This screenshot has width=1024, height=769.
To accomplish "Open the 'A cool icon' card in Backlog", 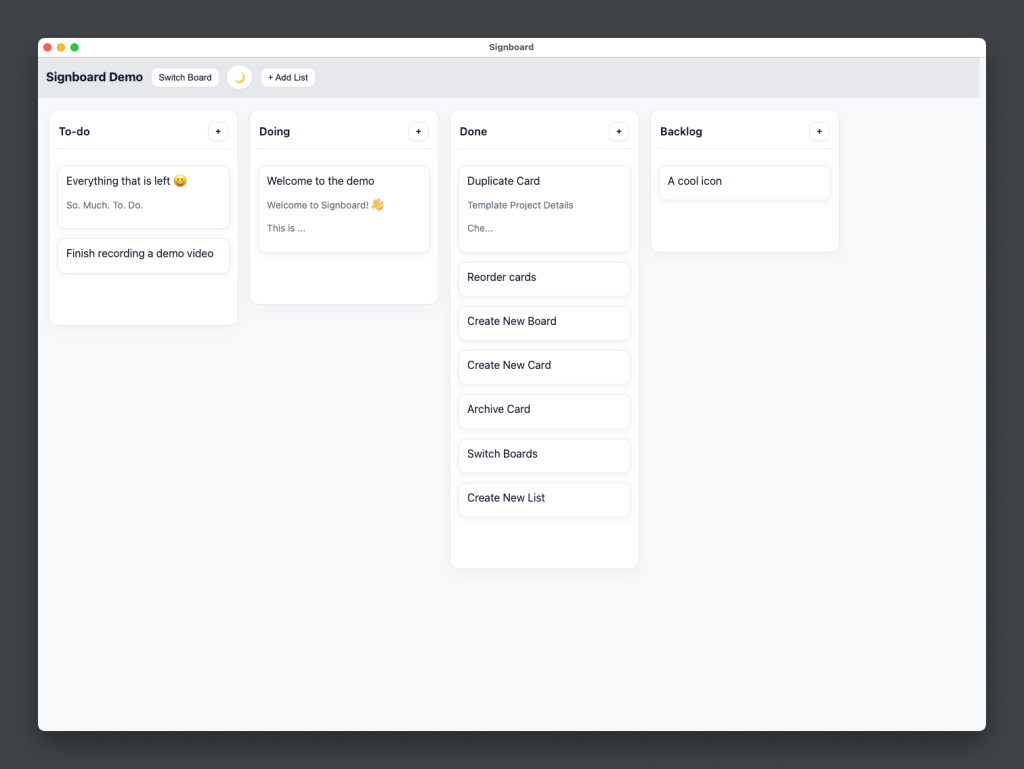I will [744, 183].
